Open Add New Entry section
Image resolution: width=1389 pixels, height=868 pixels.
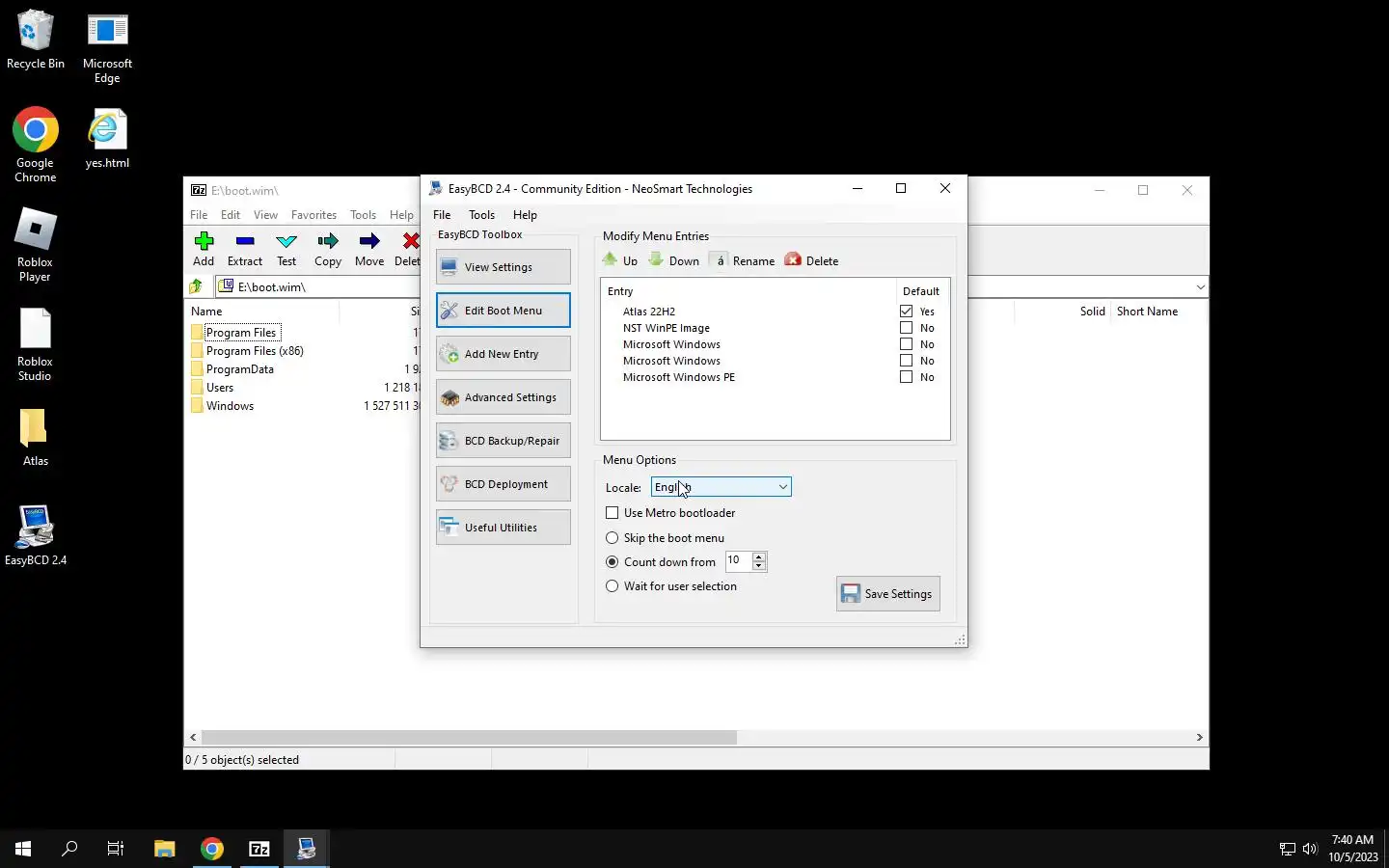pyautogui.click(x=503, y=354)
